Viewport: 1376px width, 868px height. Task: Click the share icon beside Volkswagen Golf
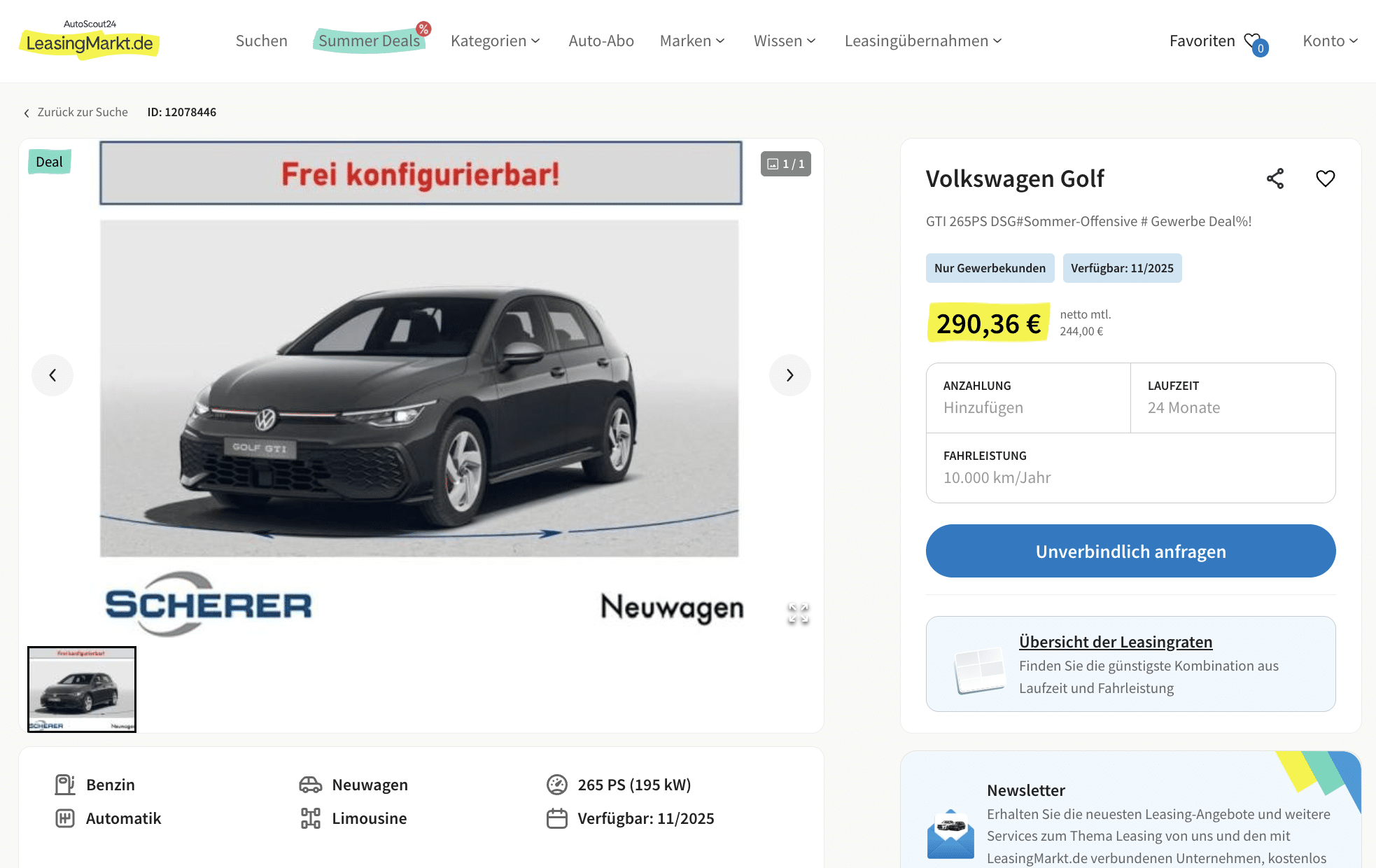[x=1275, y=178]
